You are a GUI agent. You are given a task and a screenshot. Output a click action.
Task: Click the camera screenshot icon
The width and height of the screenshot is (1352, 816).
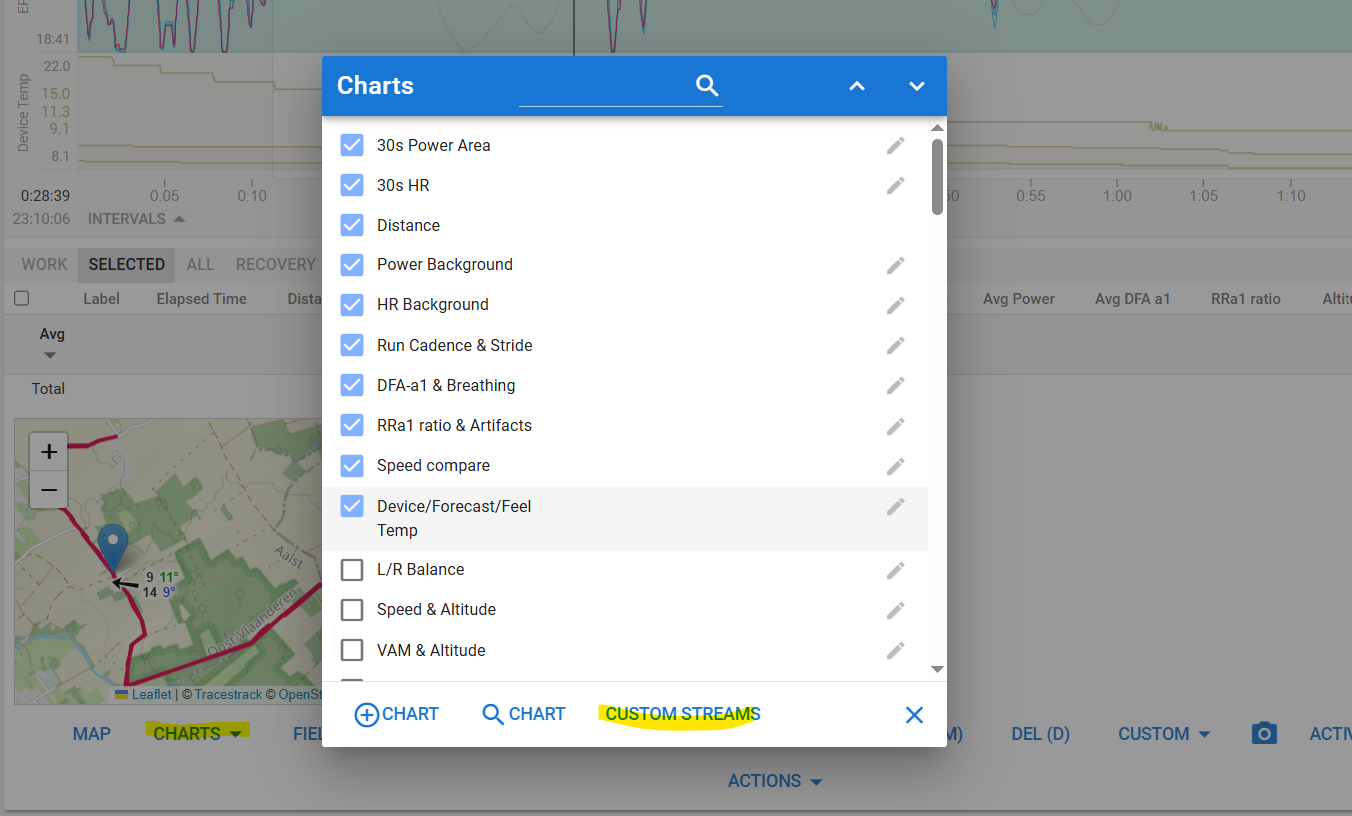[1265, 734]
